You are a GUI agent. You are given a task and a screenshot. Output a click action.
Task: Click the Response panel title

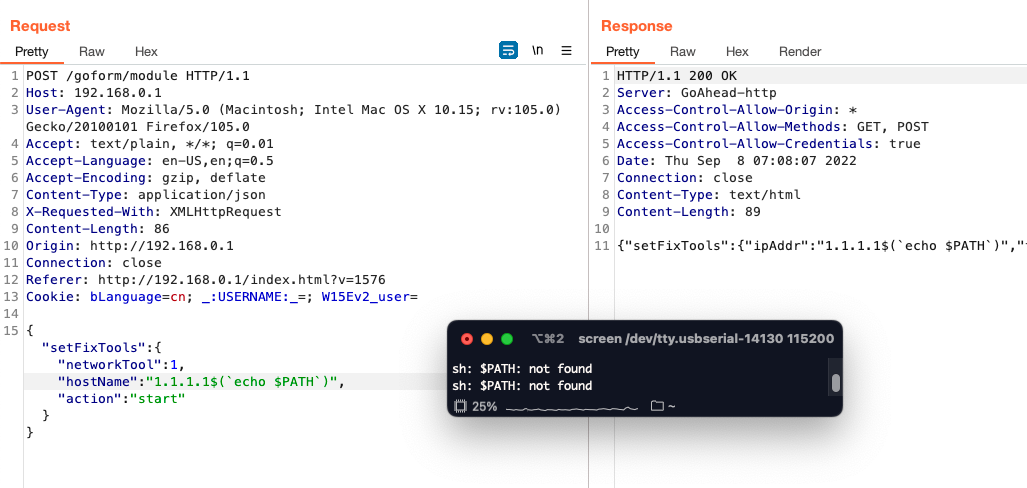click(x=637, y=26)
